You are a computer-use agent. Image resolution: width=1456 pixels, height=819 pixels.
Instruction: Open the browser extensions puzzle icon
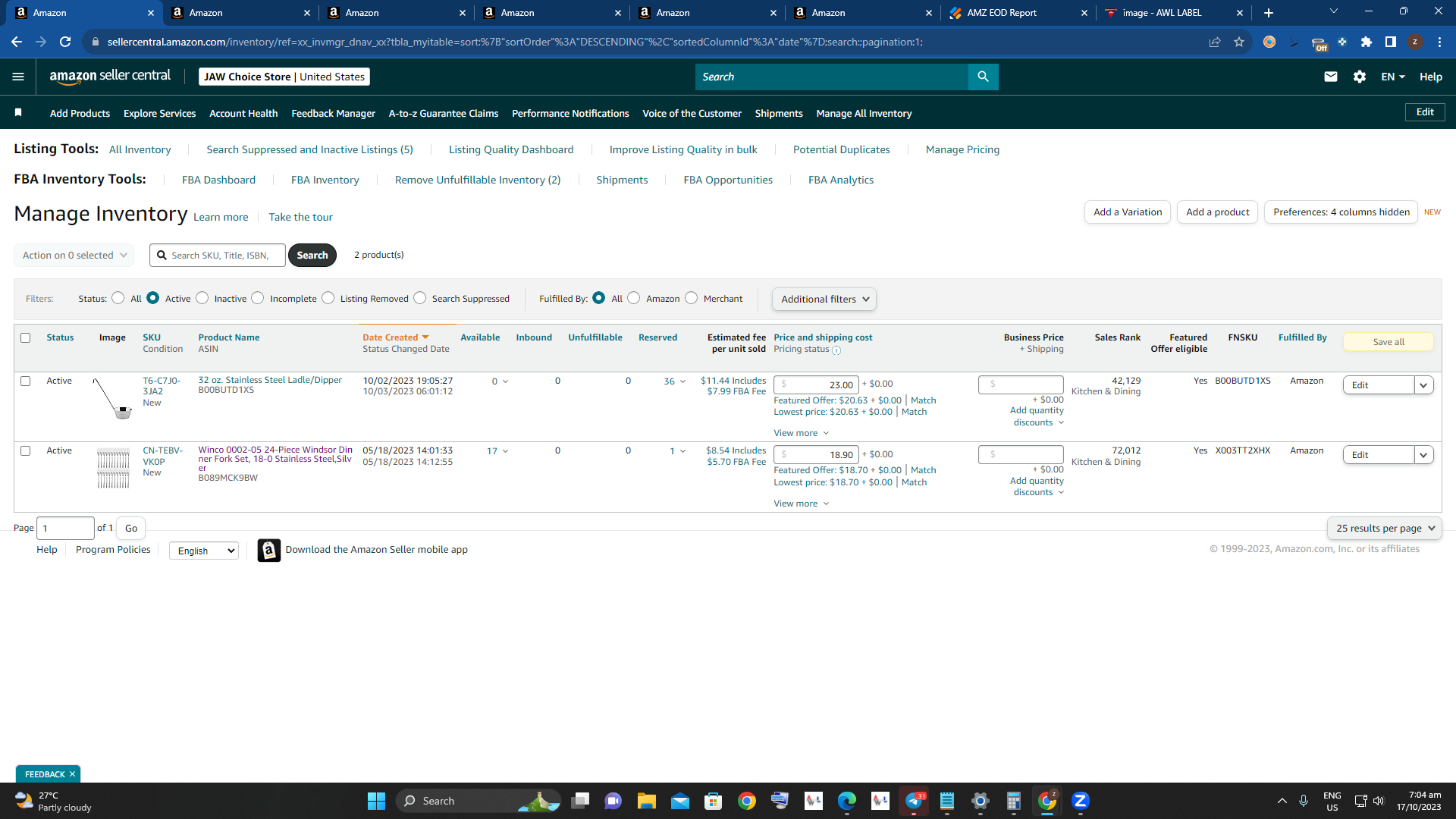1367,42
